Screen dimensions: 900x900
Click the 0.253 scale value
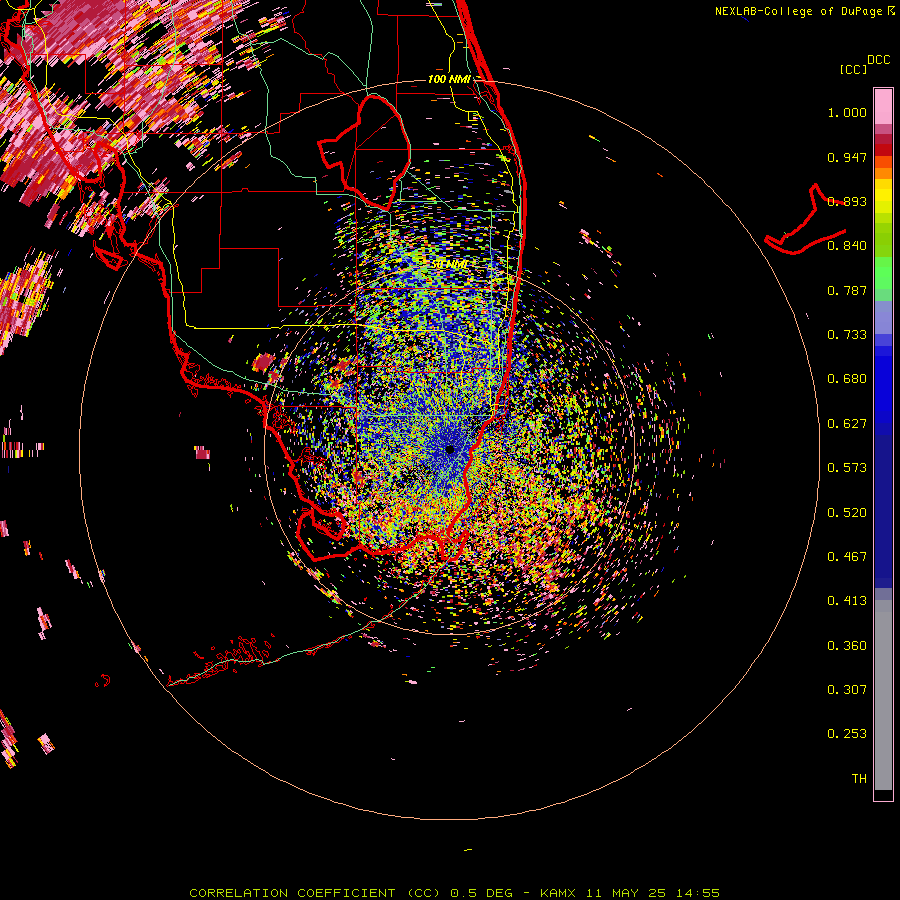[x=847, y=734]
